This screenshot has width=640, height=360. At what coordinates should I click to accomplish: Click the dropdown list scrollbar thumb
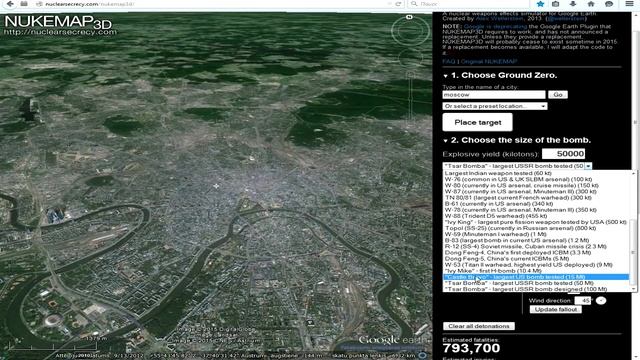tap(633, 252)
